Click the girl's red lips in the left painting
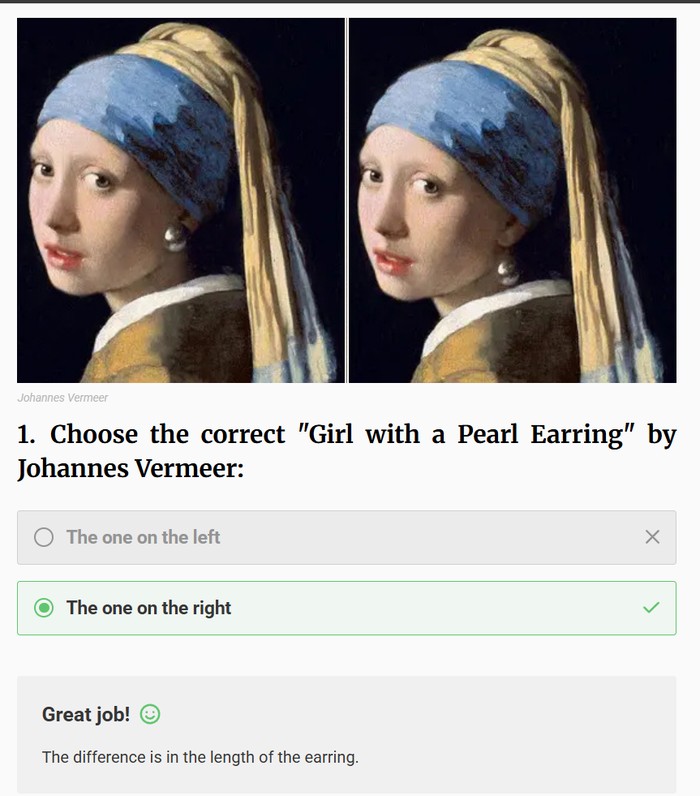The width and height of the screenshot is (700, 796). coord(64,257)
